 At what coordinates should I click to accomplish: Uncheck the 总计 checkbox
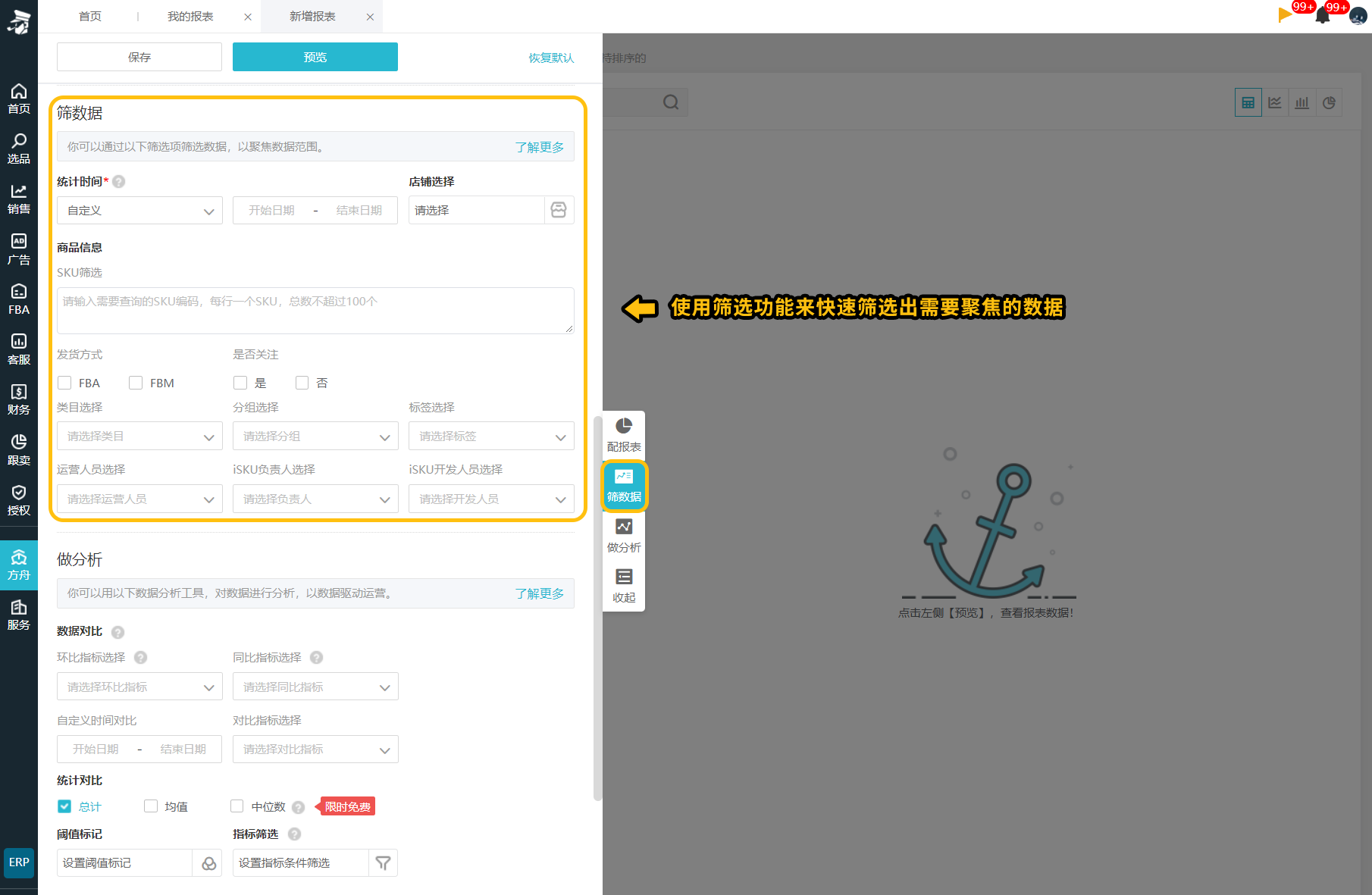pos(64,806)
